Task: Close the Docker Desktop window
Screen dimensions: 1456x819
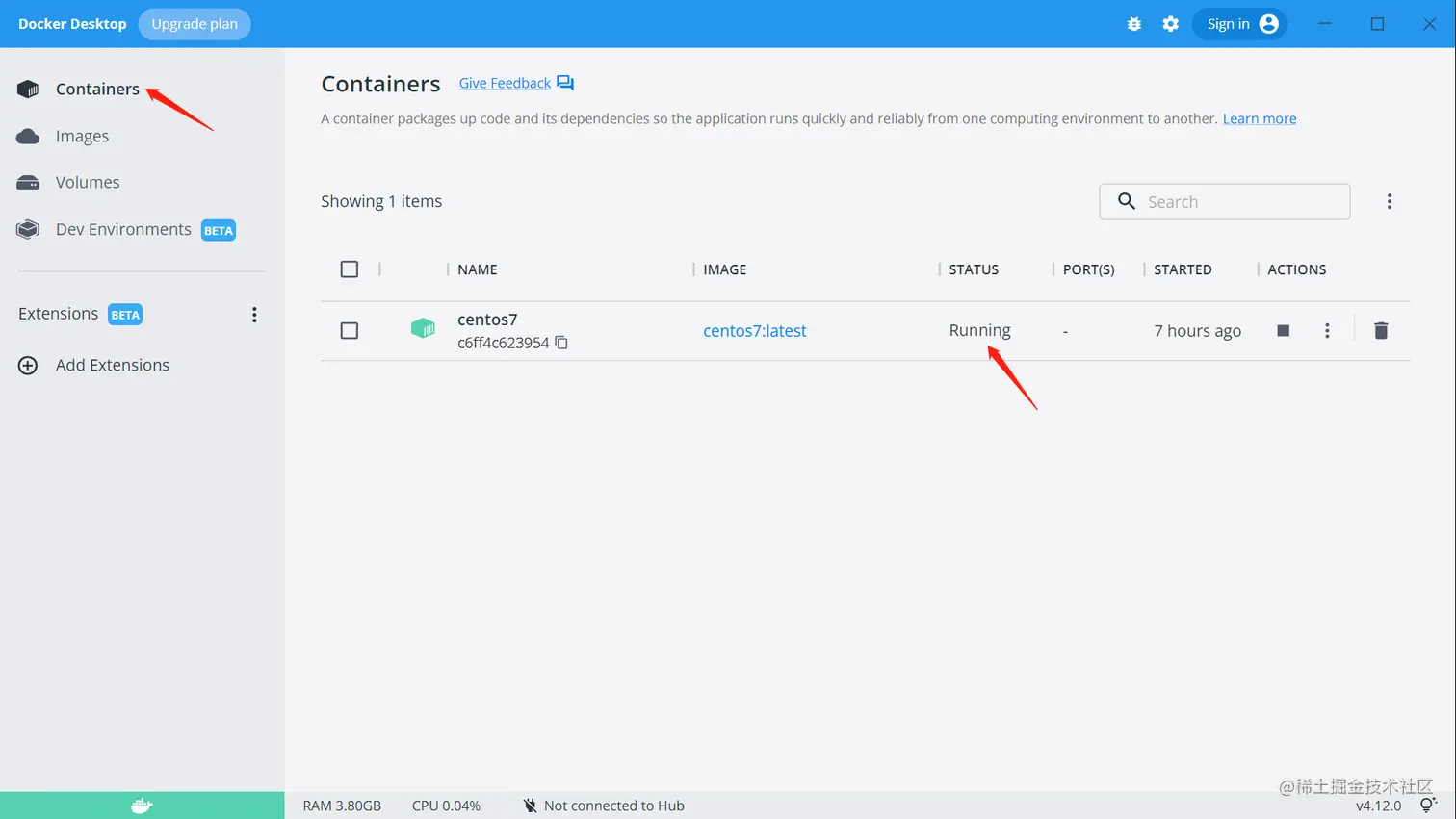Action: 1429,24
